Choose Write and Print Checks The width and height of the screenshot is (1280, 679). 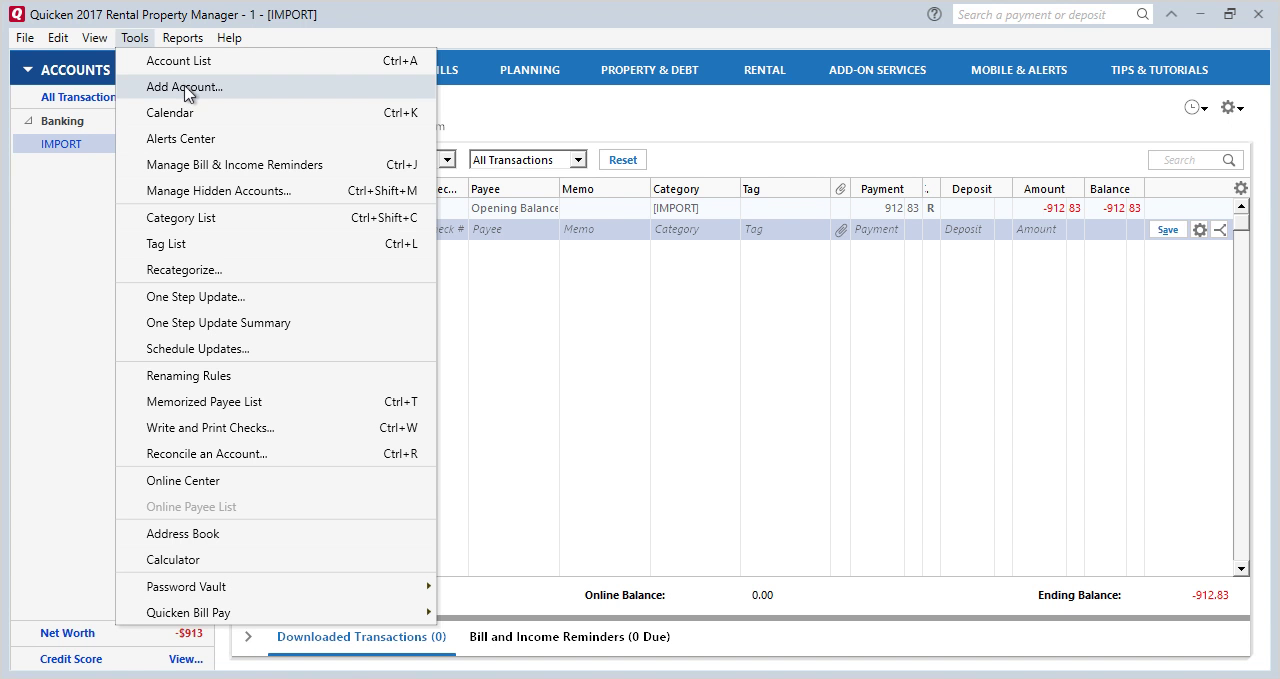tap(275, 428)
